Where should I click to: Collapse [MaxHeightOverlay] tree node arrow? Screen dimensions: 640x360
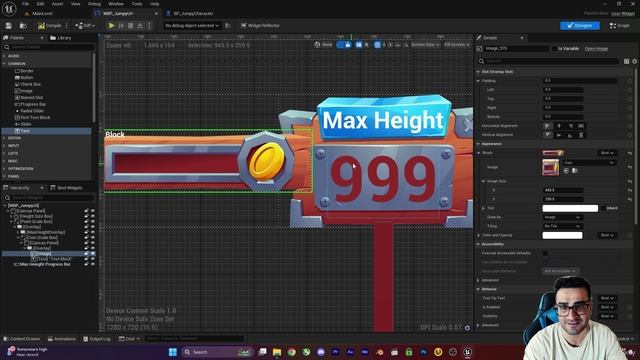(18, 232)
